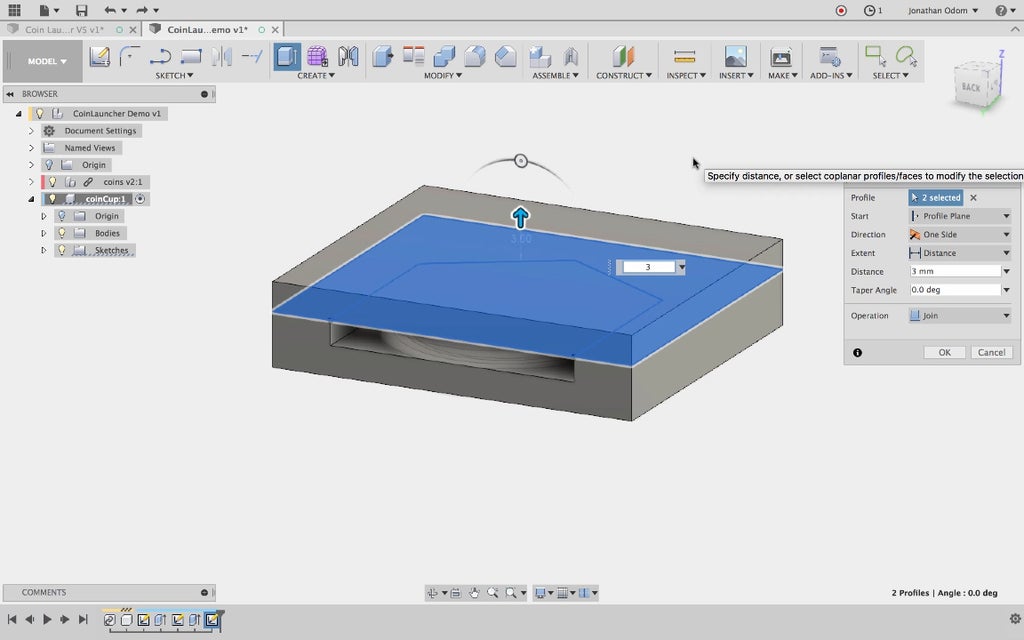Open the 3D Print Make icon
This screenshot has width=1024, height=640.
coord(780,57)
